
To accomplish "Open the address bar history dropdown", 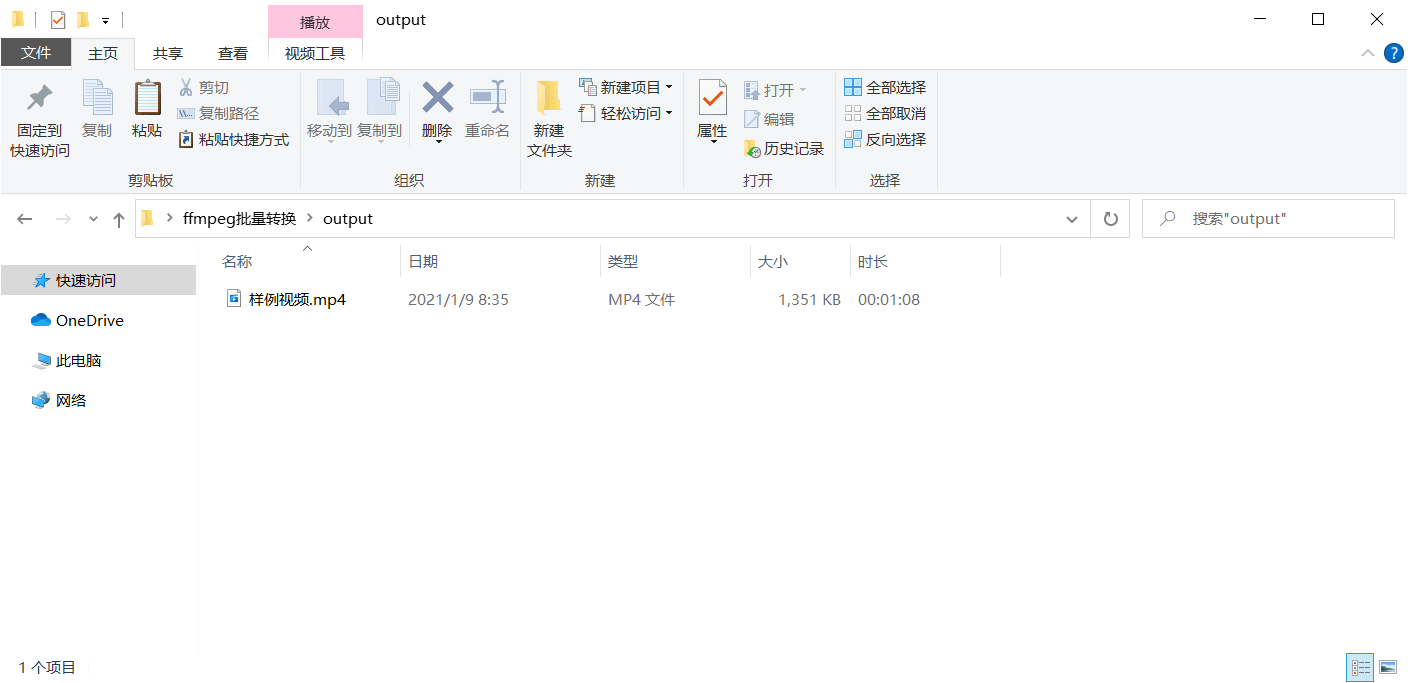I will click(x=1072, y=219).
